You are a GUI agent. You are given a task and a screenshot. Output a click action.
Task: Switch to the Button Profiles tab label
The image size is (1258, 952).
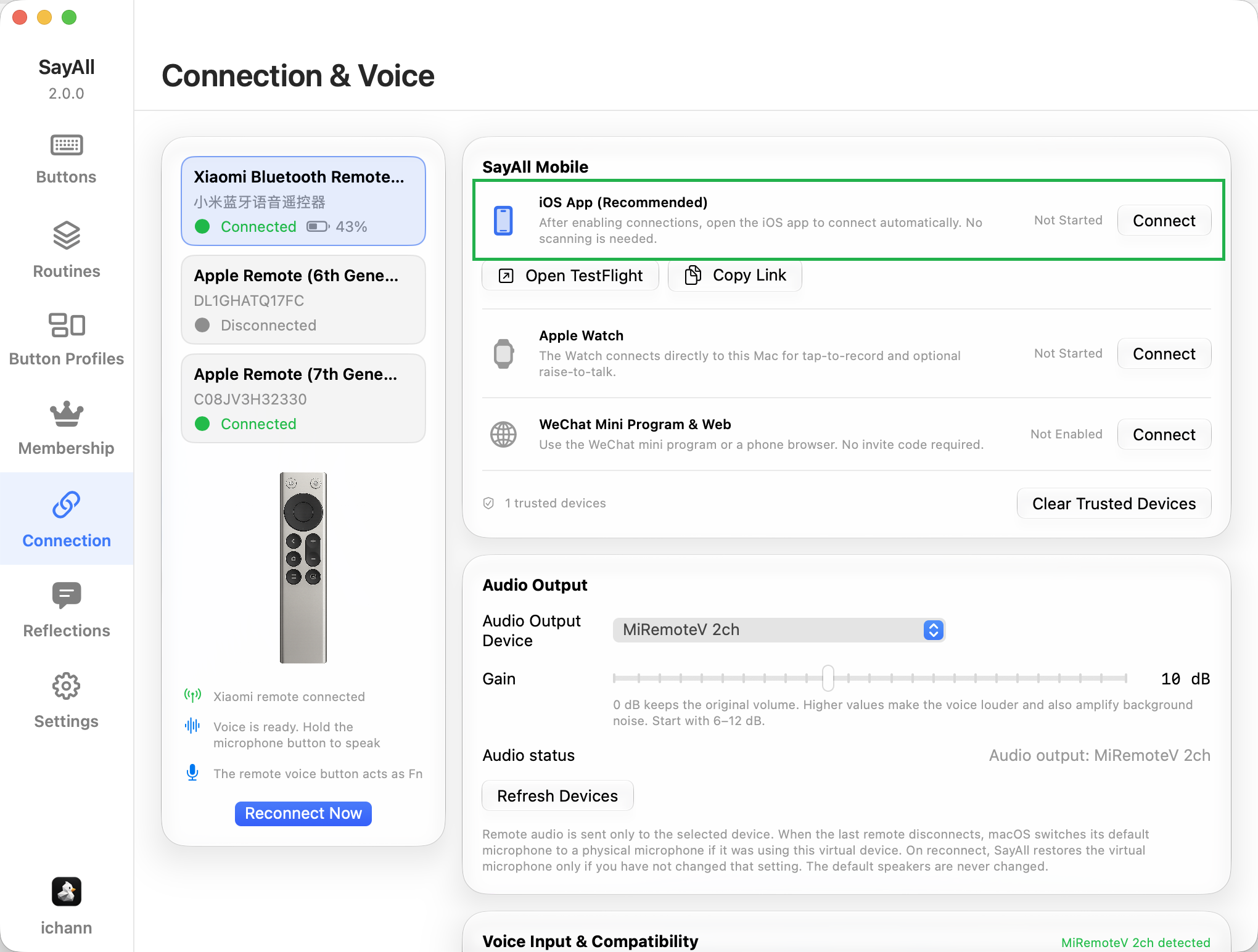click(67, 359)
